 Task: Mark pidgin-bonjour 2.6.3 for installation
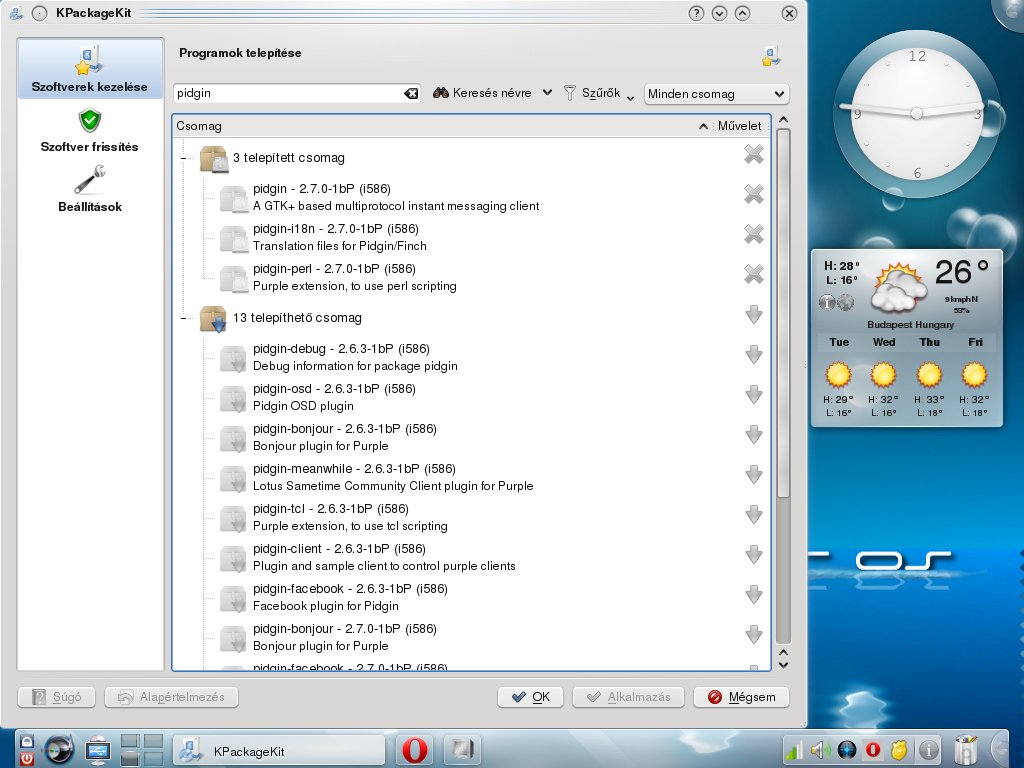click(x=754, y=434)
